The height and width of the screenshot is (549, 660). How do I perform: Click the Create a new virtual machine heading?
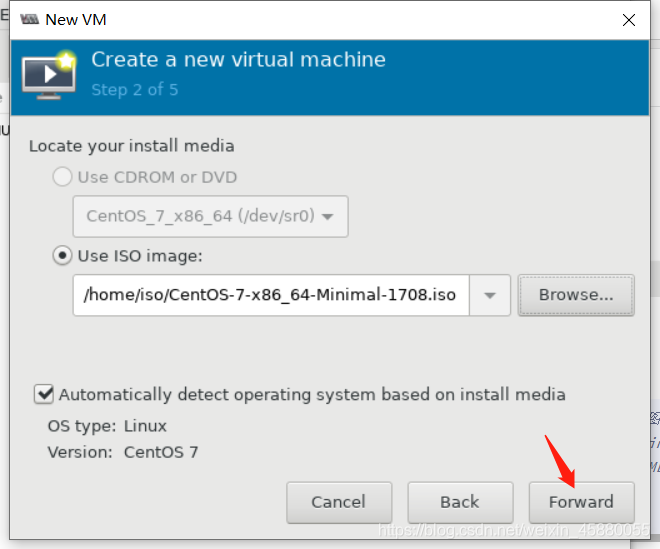pyautogui.click(x=238, y=59)
